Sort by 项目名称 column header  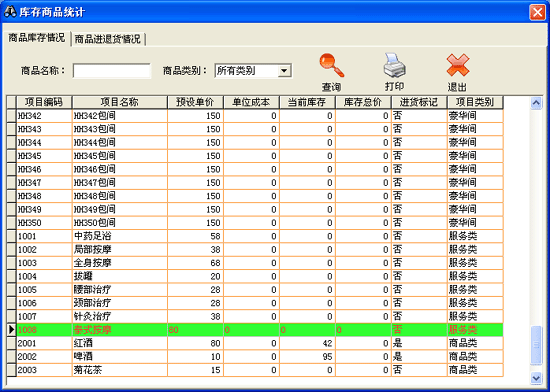coord(120,102)
